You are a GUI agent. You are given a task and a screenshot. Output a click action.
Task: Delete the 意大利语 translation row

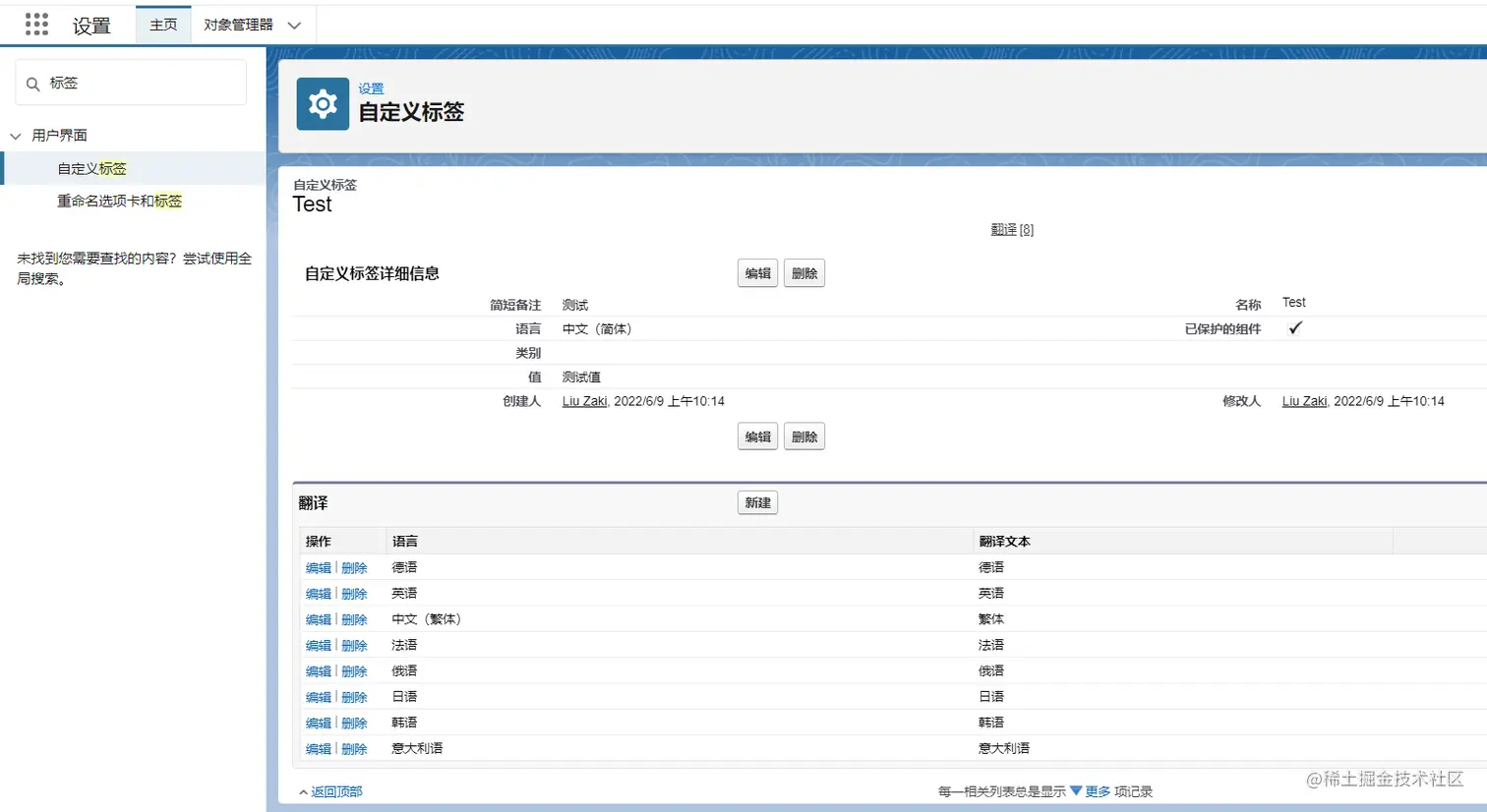pos(354,749)
